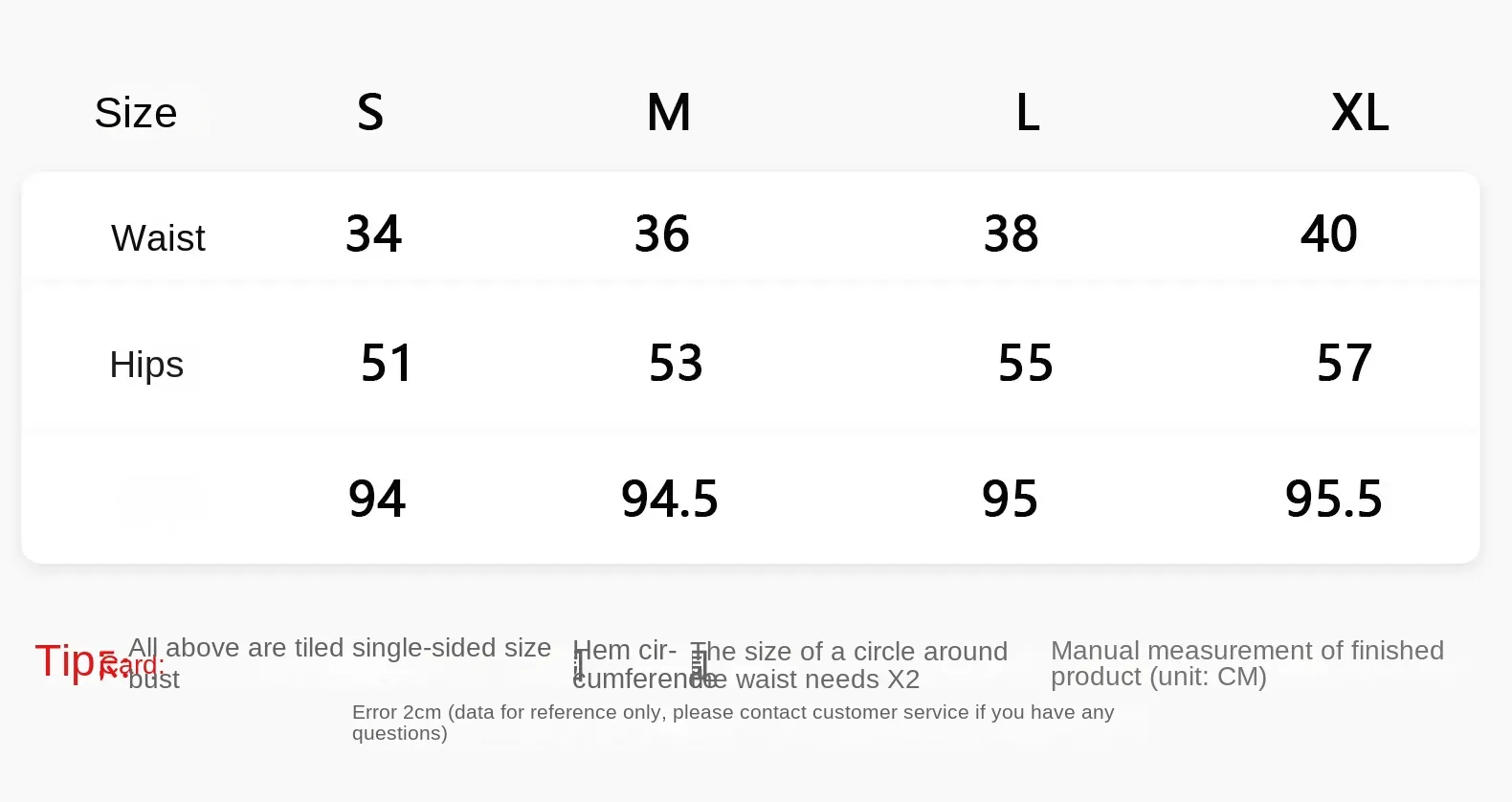Viewport: 1512px width, 802px height.
Task: Select hips value 53 for size M
Action: 676,364
